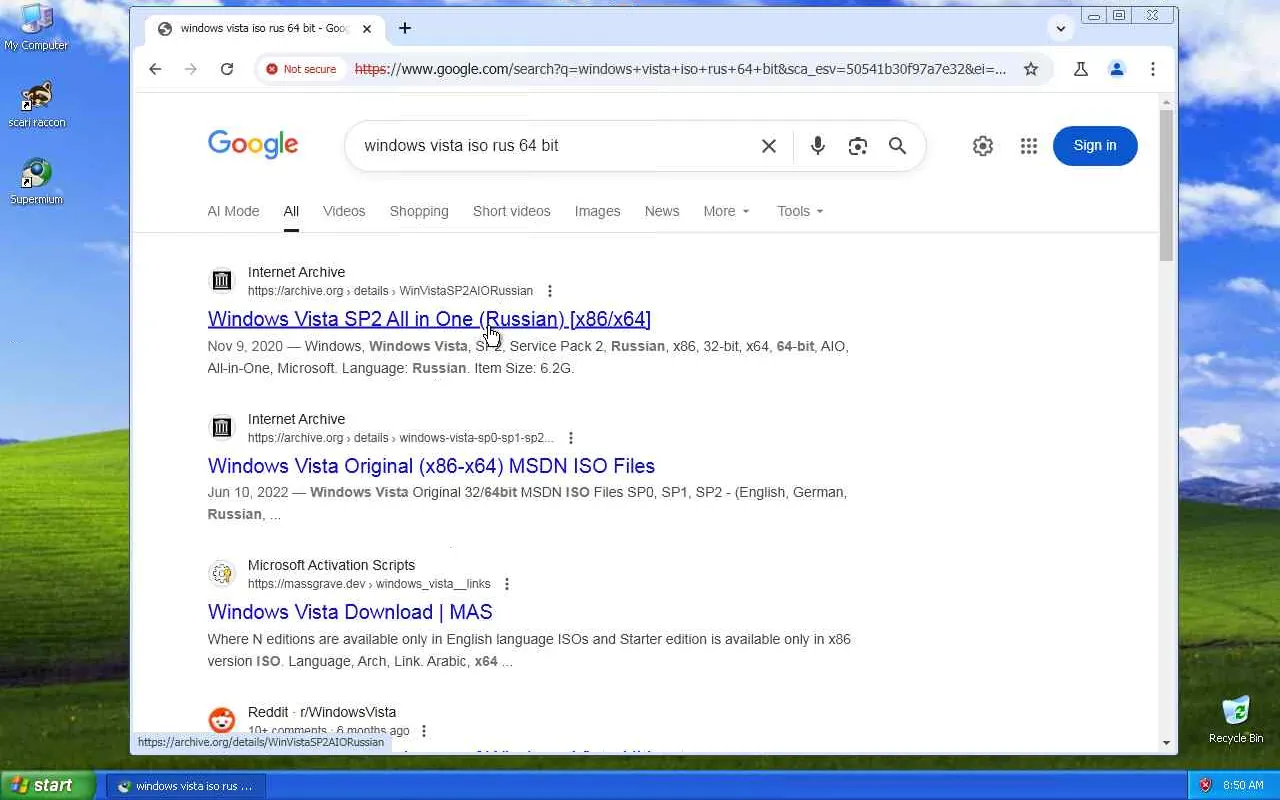The image size is (1280, 800).
Task: Clear the search box with the X
Action: [769, 146]
